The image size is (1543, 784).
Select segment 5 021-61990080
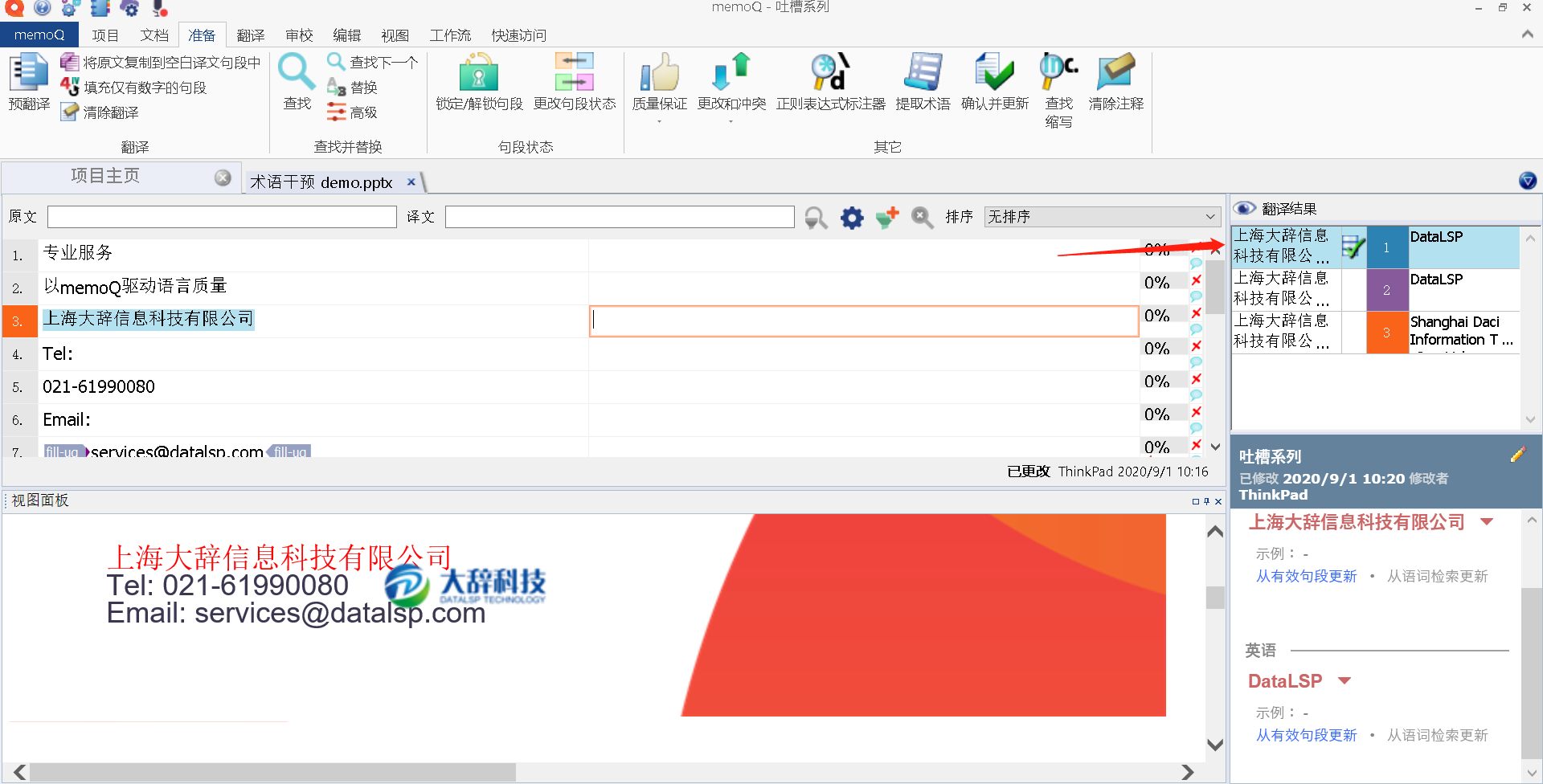pos(99,386)
